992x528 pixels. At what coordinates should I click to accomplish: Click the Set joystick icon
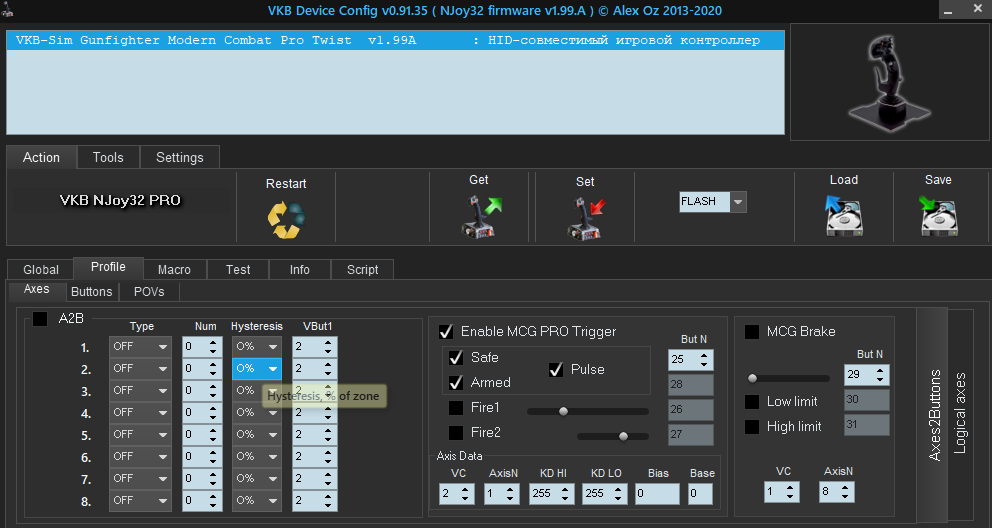[586, 219]
